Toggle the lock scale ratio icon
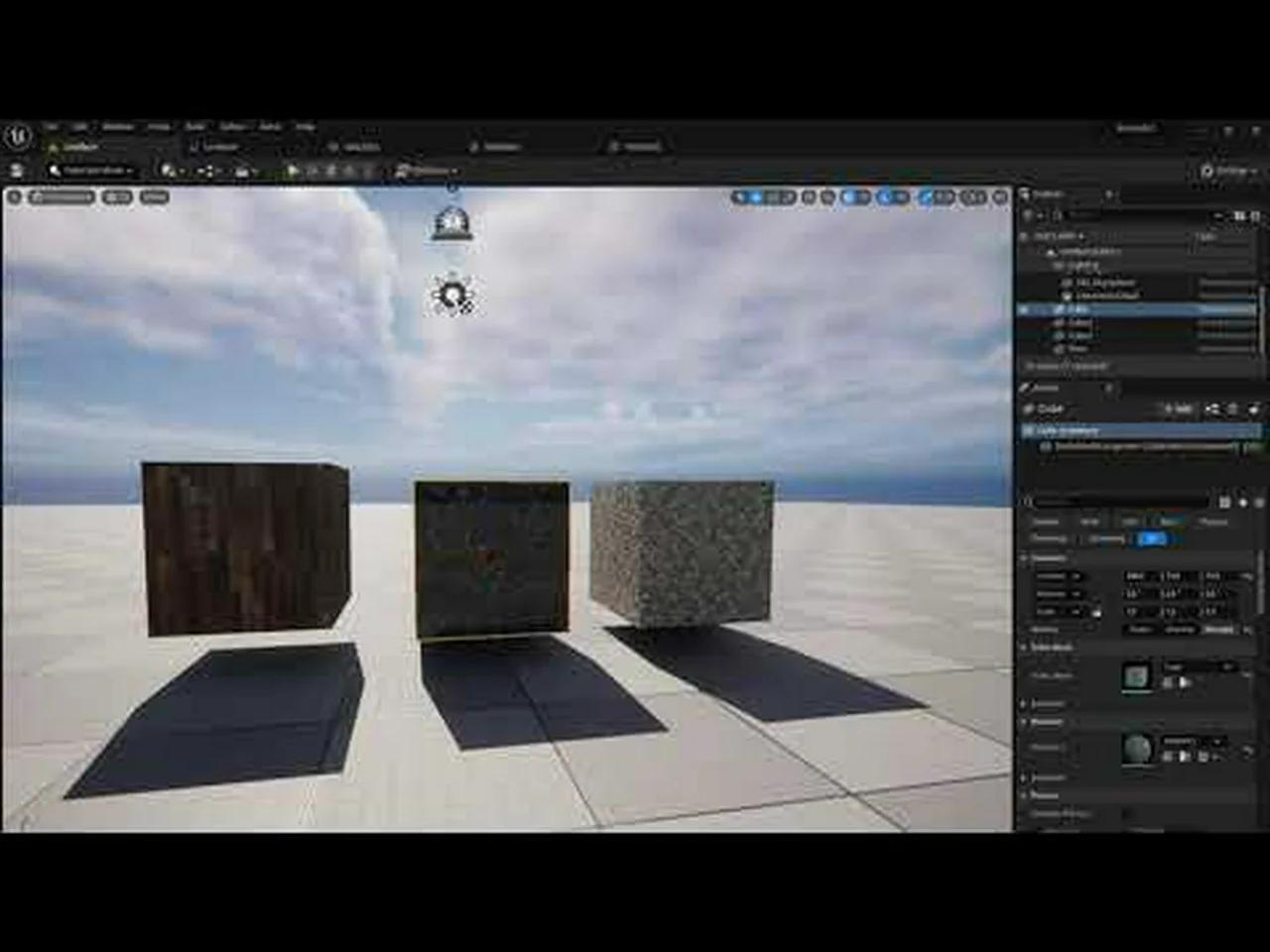The height and width of the screenshot is (952, 1270). pos(1096,613)
